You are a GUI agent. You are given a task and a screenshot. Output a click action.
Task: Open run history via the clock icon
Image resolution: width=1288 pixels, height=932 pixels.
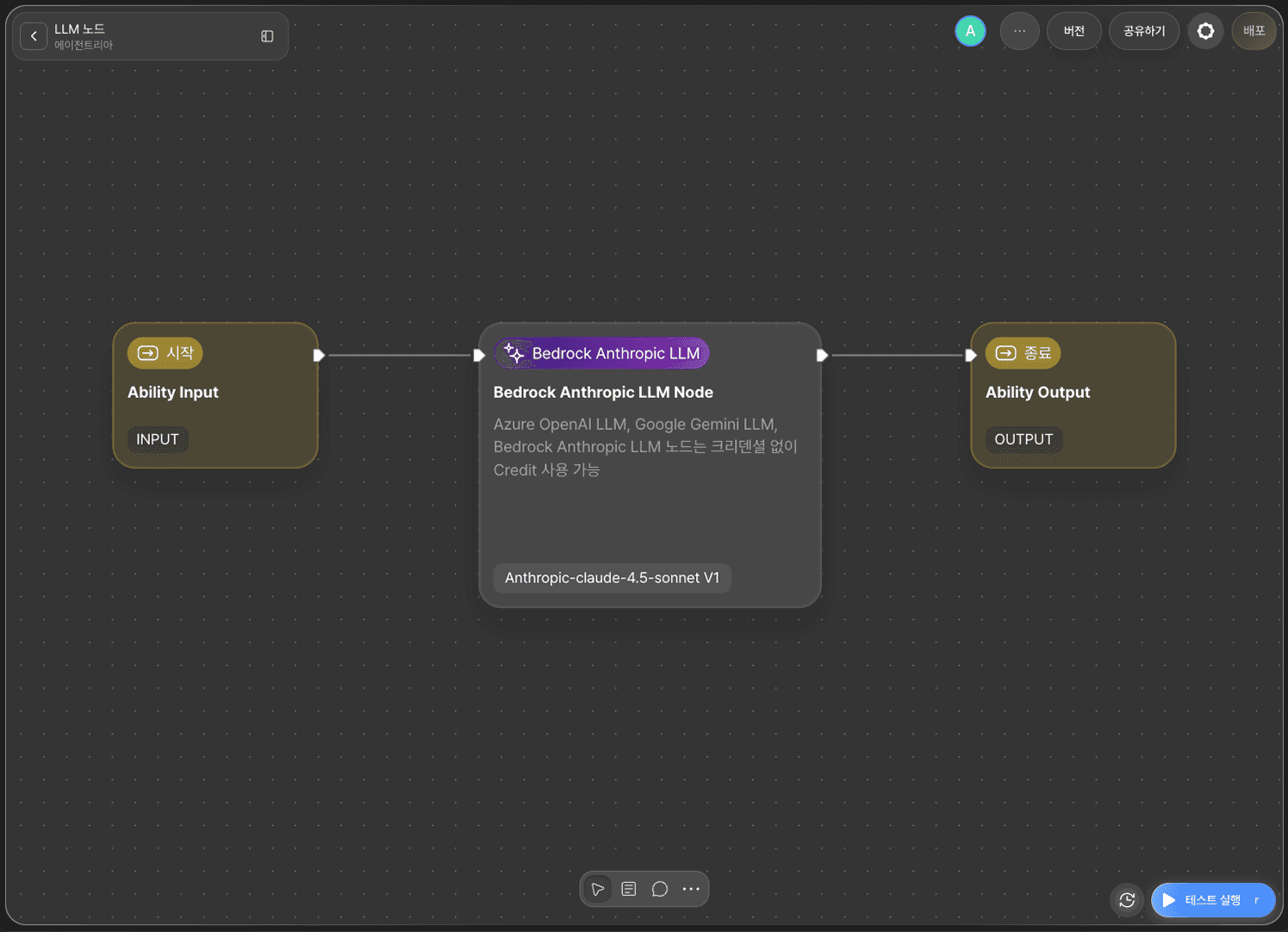(1127, 900)
